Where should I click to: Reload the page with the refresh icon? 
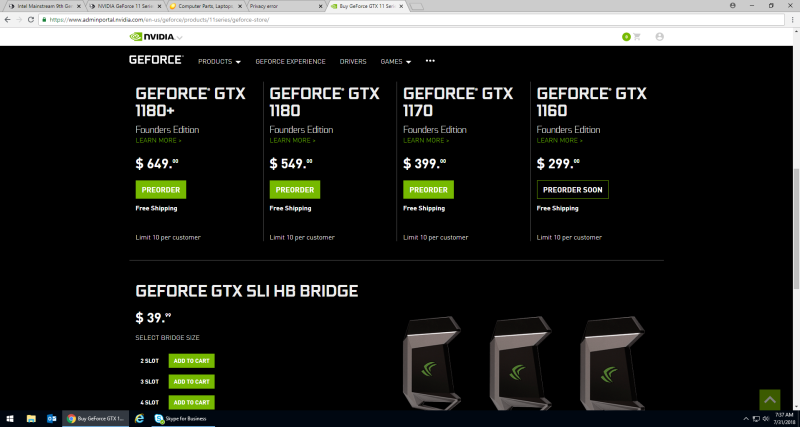[31, 20]
